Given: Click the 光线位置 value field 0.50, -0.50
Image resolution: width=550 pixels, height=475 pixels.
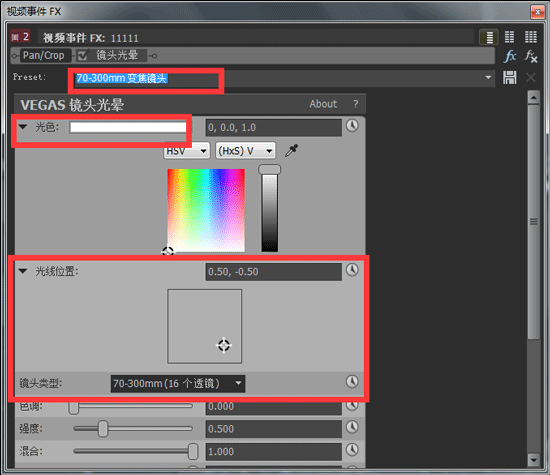Looking at the screenshot, I should coord(274,272).
